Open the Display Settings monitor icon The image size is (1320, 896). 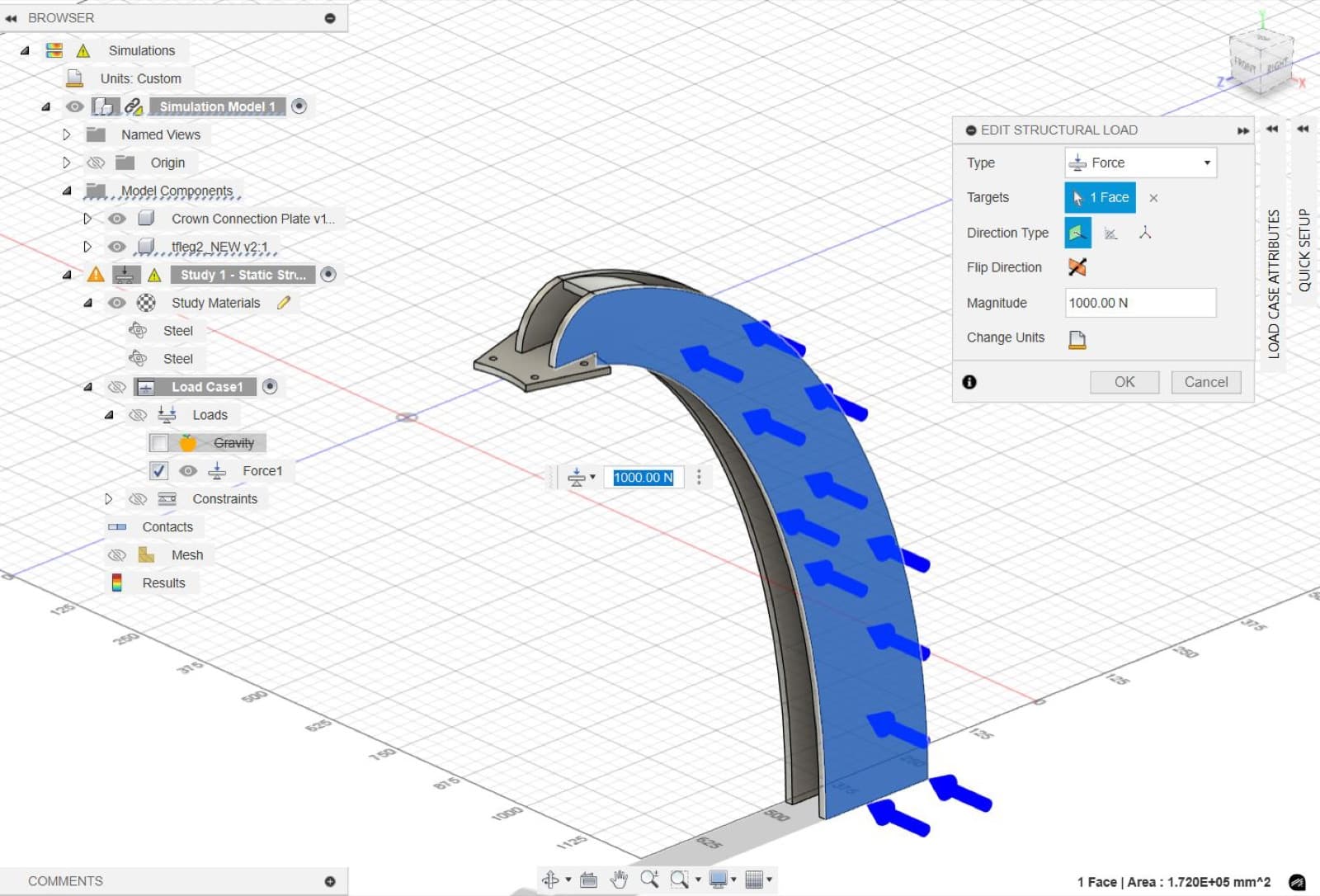click(x=718, y=879)
